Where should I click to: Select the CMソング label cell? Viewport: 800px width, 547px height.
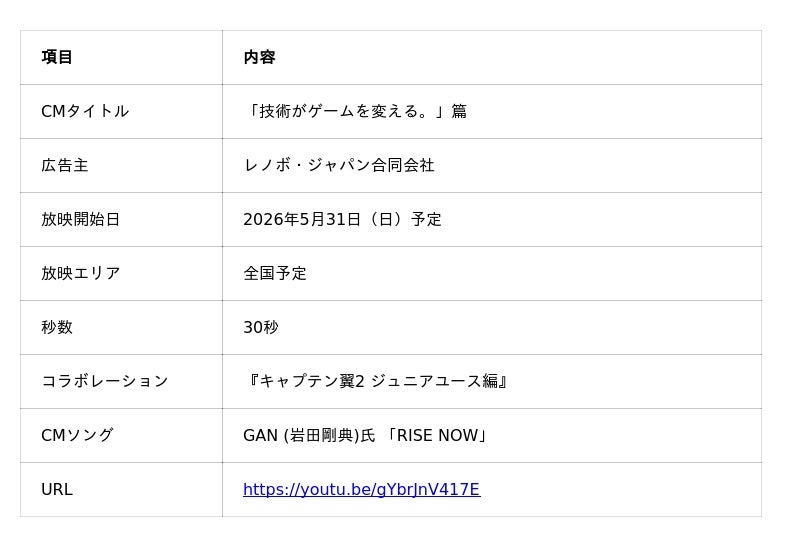[x=121, y=435]
